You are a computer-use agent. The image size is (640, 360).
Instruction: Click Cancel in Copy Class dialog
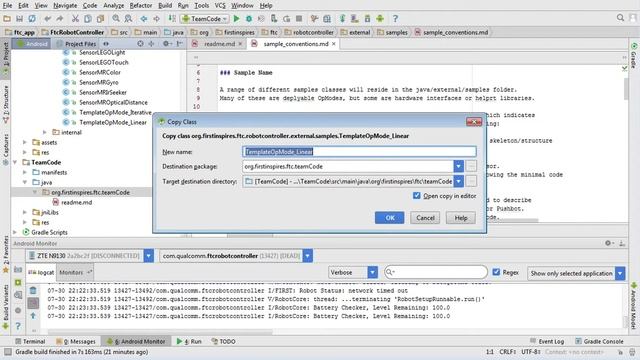[x=425, y=218]
